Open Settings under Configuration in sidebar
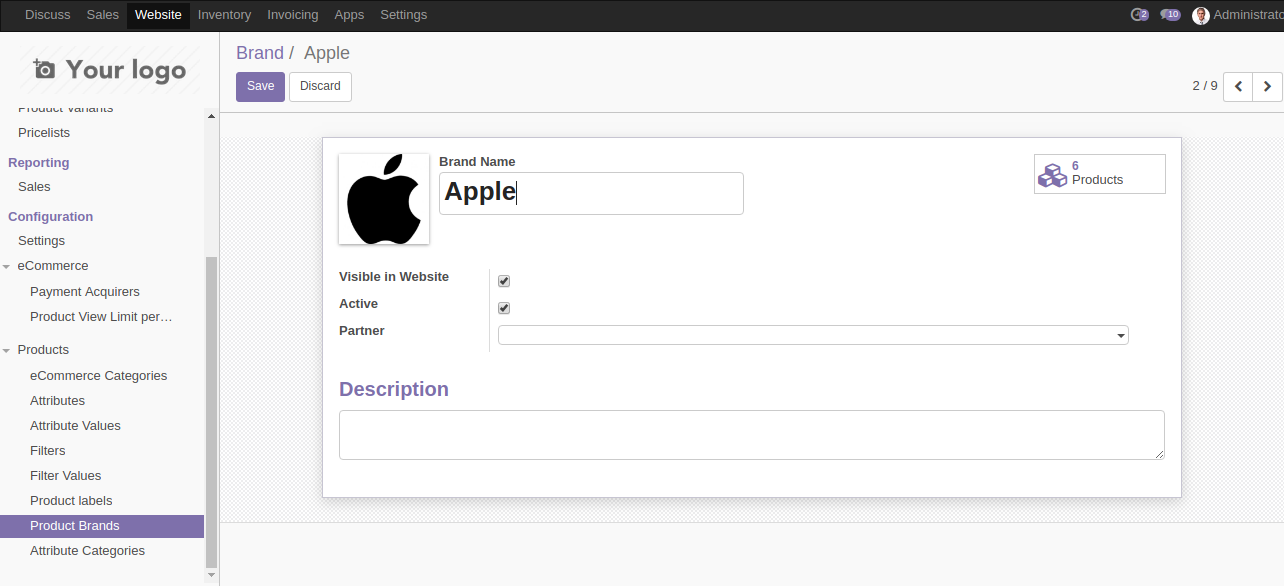Viewport: 1284px width, 586px height. click(x=41, y=241)
